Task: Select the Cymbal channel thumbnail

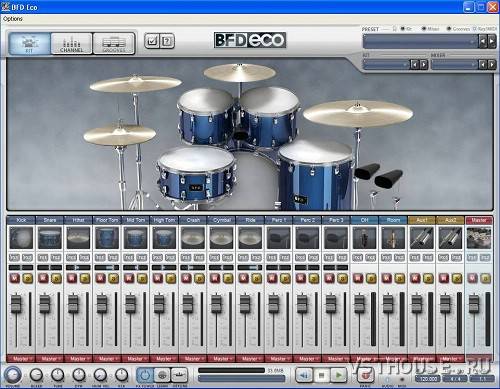Action: tap(221, 238)
